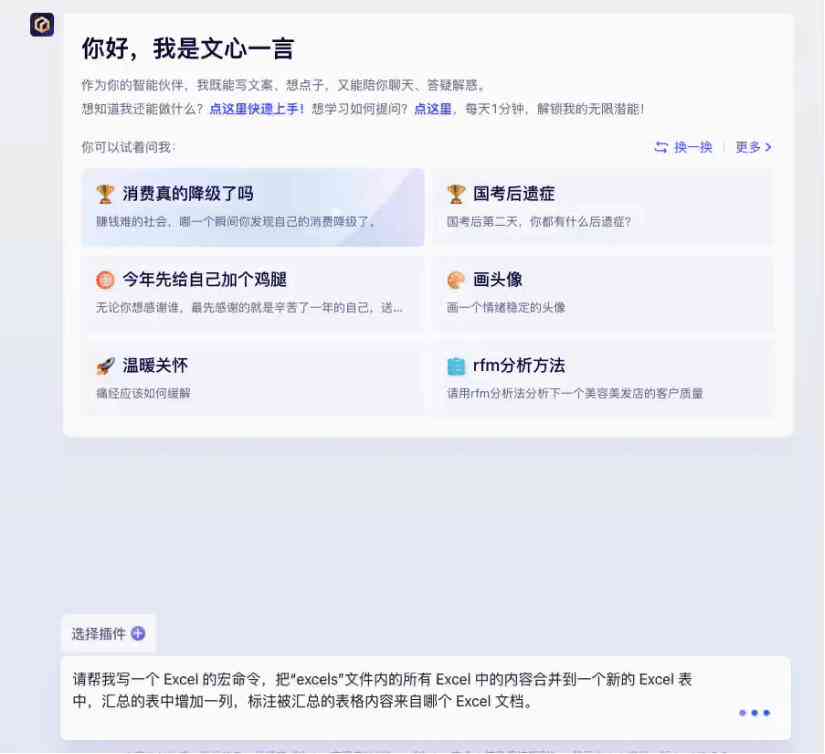Image resolution: width=825 pixels, height=754 pixels.
Task: Click the trophy icon beside 消费真的降级了吗
Action: click(x=105, y=194)
